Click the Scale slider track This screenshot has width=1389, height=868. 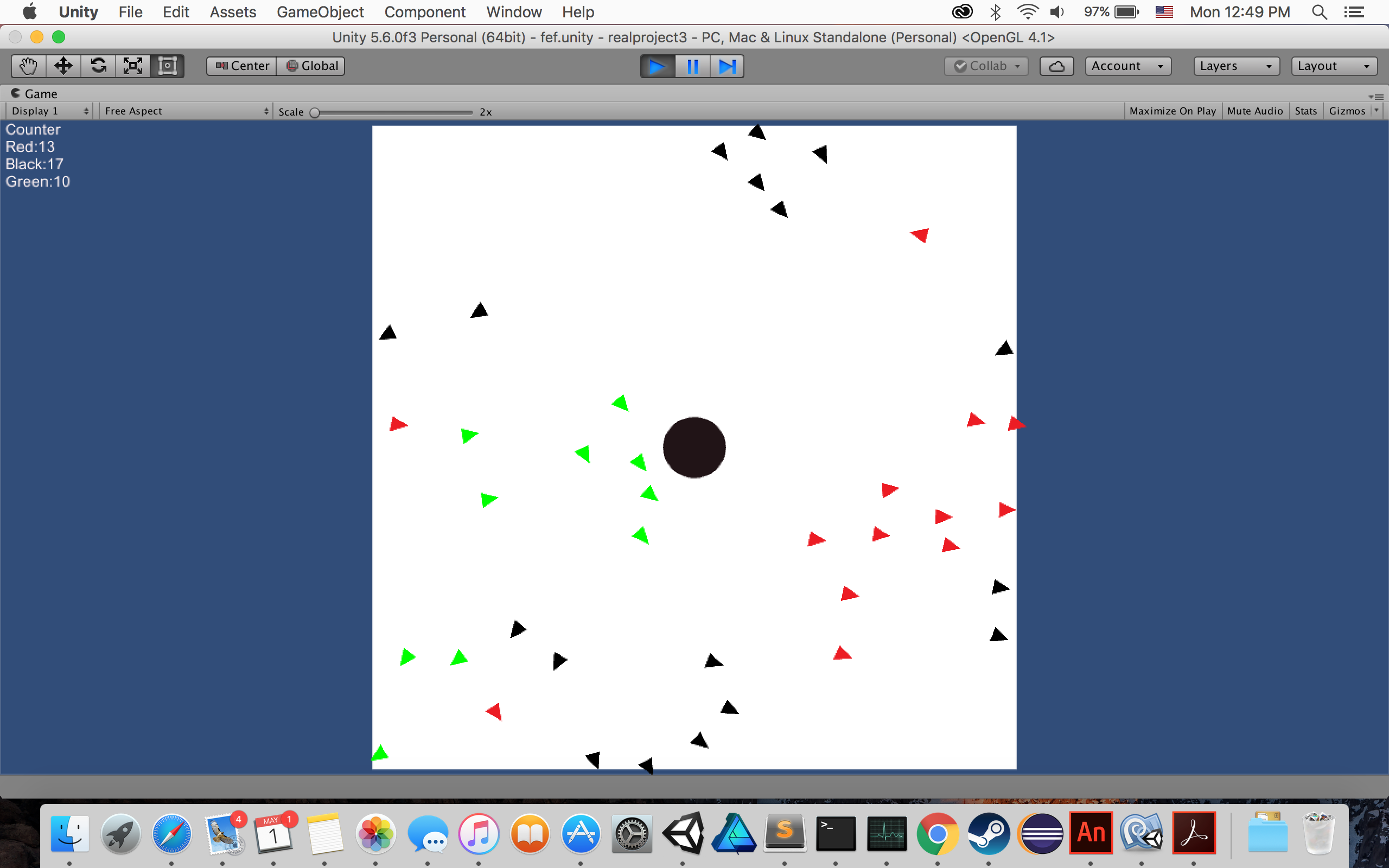pos(393,112)
